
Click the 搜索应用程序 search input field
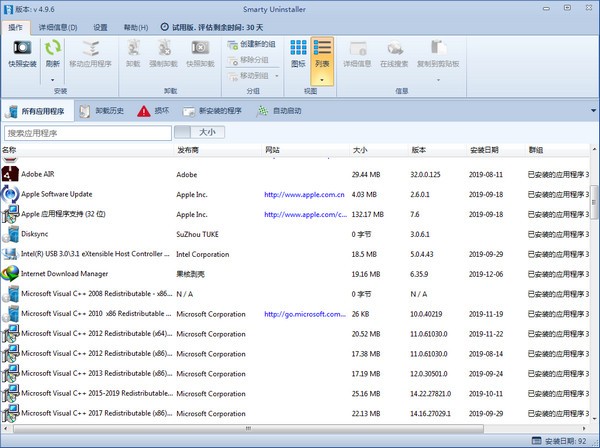click(x=88, y=133)
